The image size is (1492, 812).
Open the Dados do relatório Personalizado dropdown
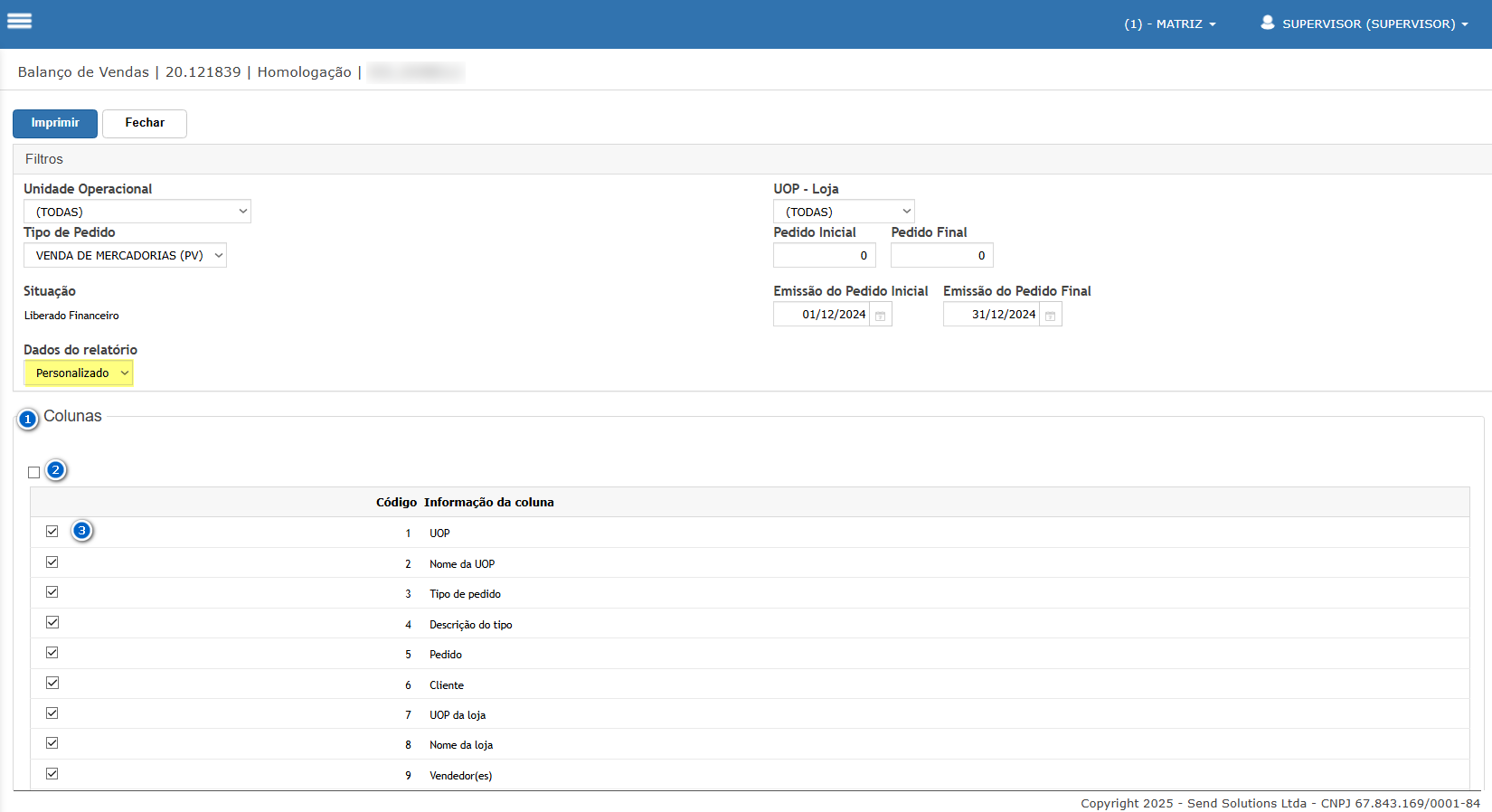(x=79, y=373)
